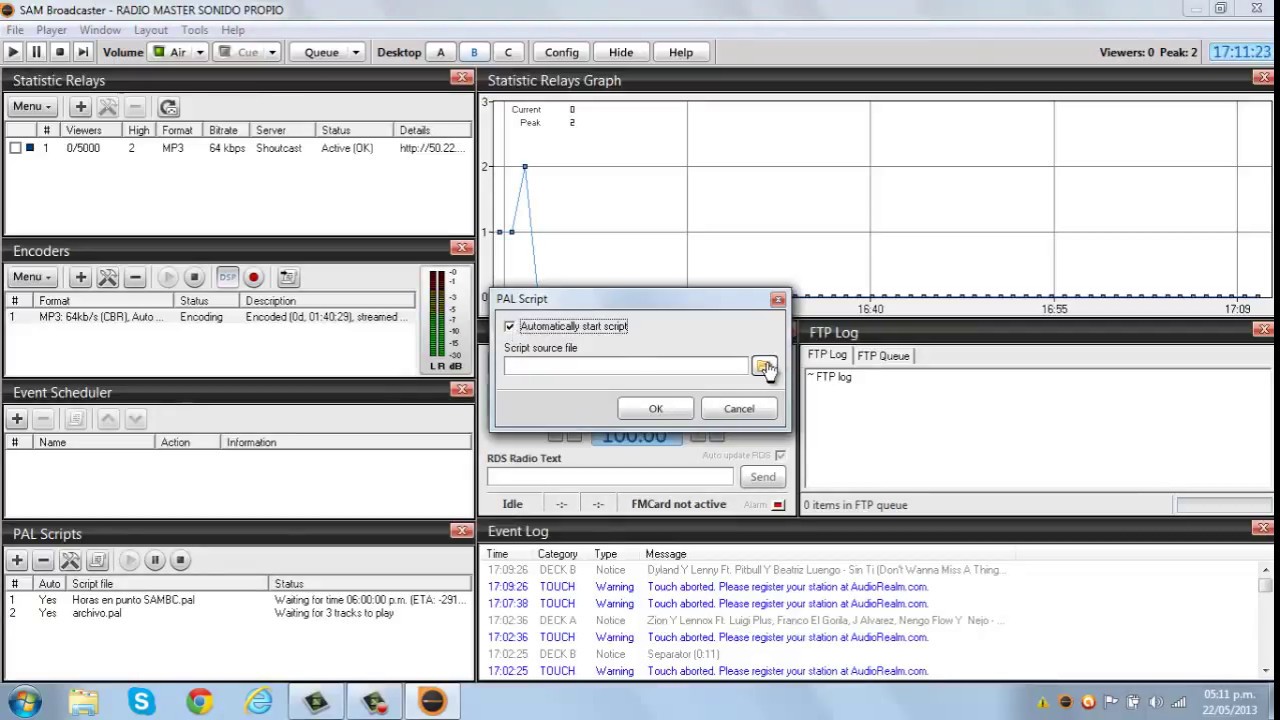The height and width of the screenshot is (720, 1280).
Task: Switch to the FTP Queue tab
Action: [x=883, y=356]
